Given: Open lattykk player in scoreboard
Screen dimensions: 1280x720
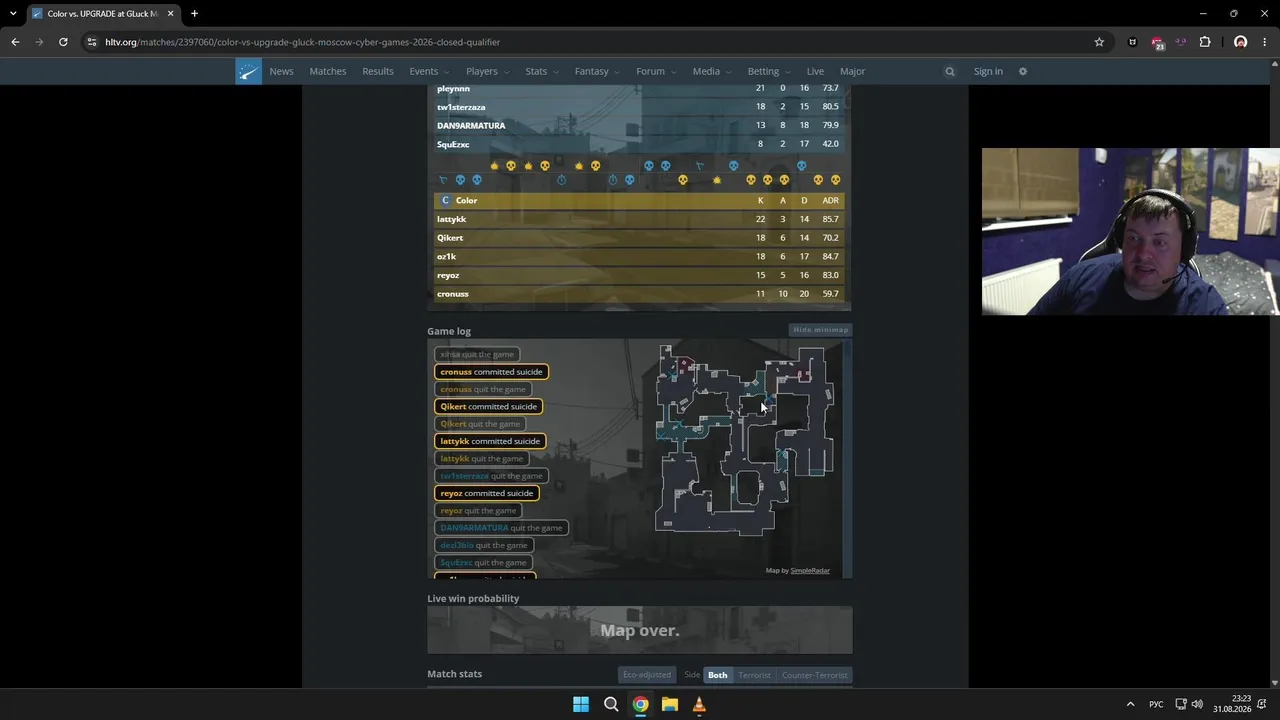Looking at the screenshot, I should point(451,219).
